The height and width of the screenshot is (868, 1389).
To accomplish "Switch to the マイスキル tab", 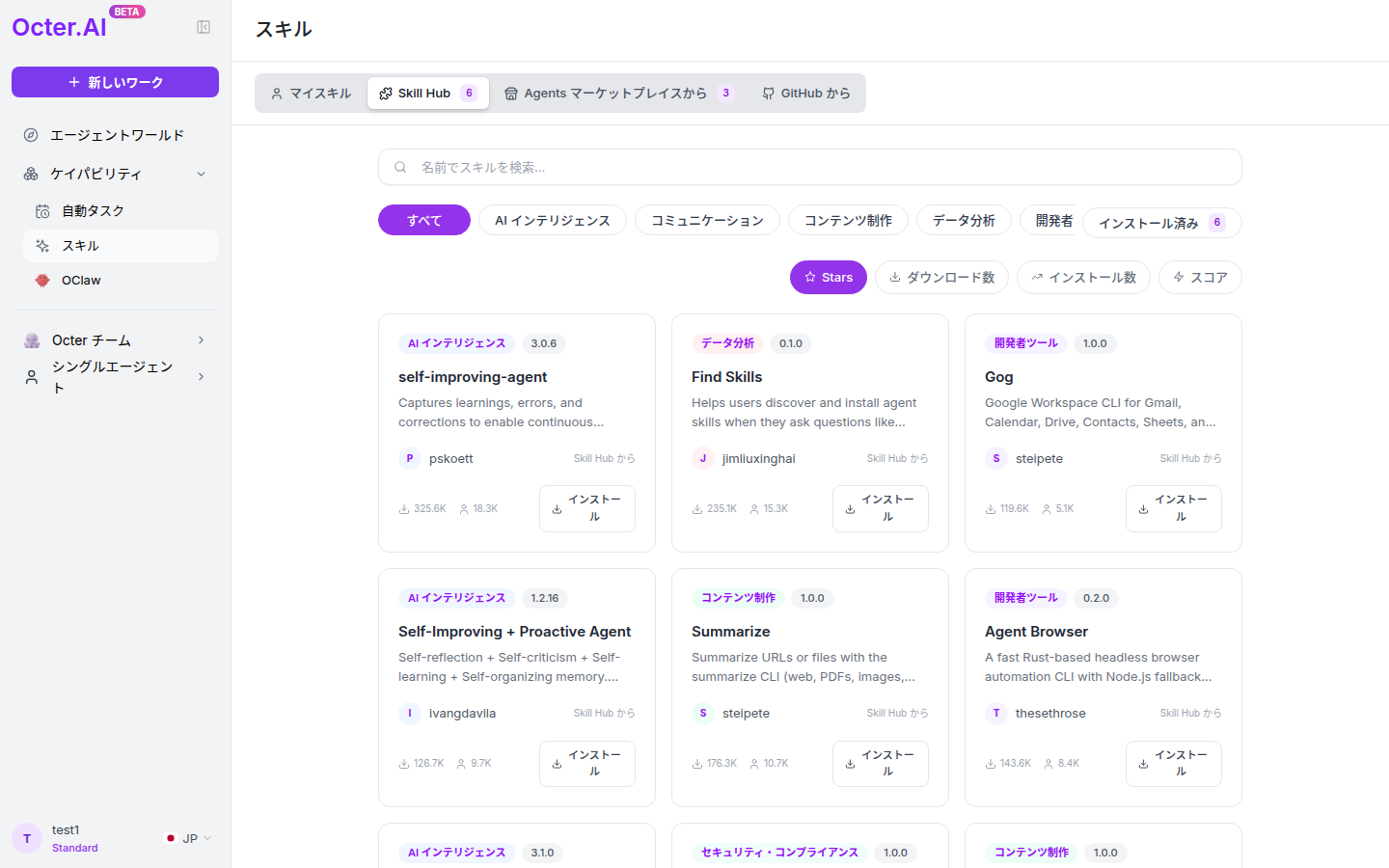I will coord(312,94).
